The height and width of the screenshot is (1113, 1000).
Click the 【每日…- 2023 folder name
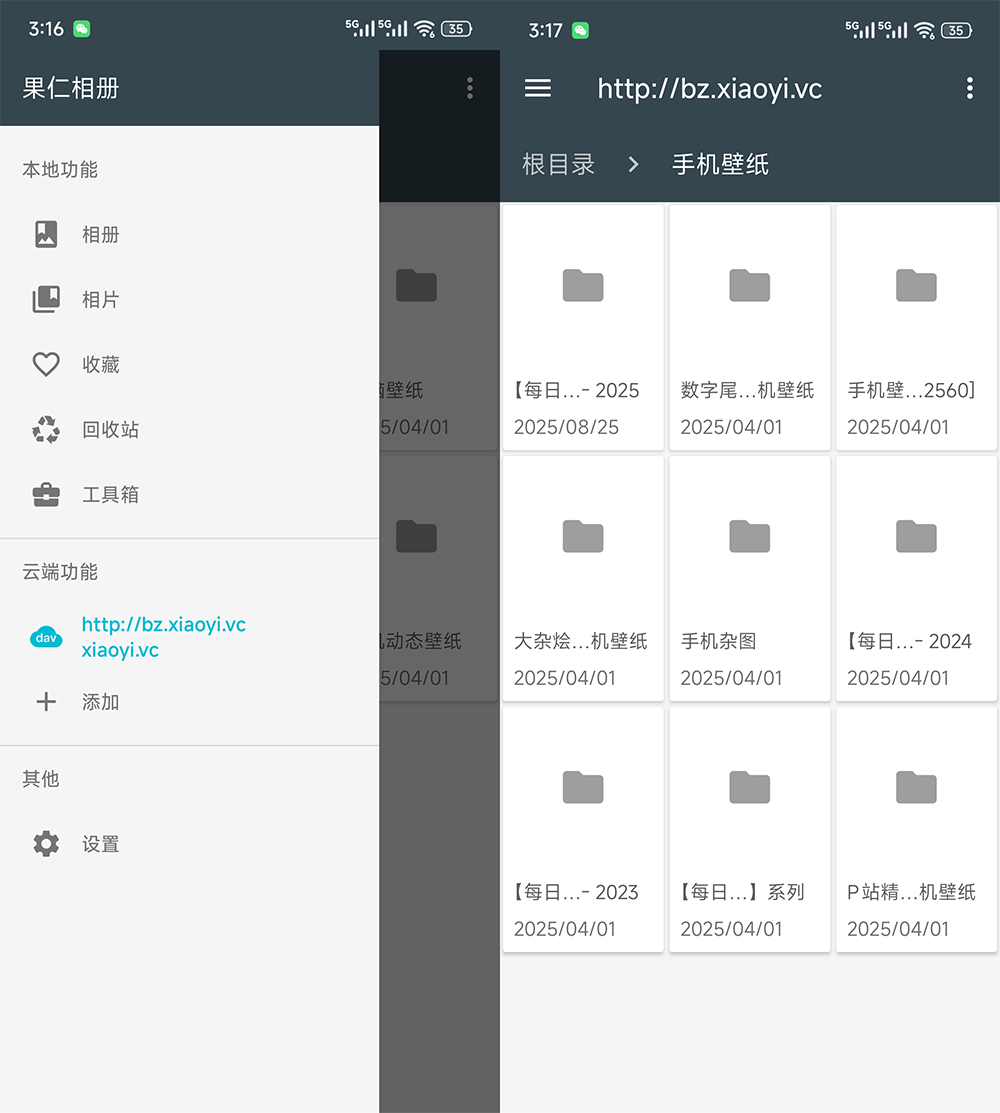coord(576,892)
